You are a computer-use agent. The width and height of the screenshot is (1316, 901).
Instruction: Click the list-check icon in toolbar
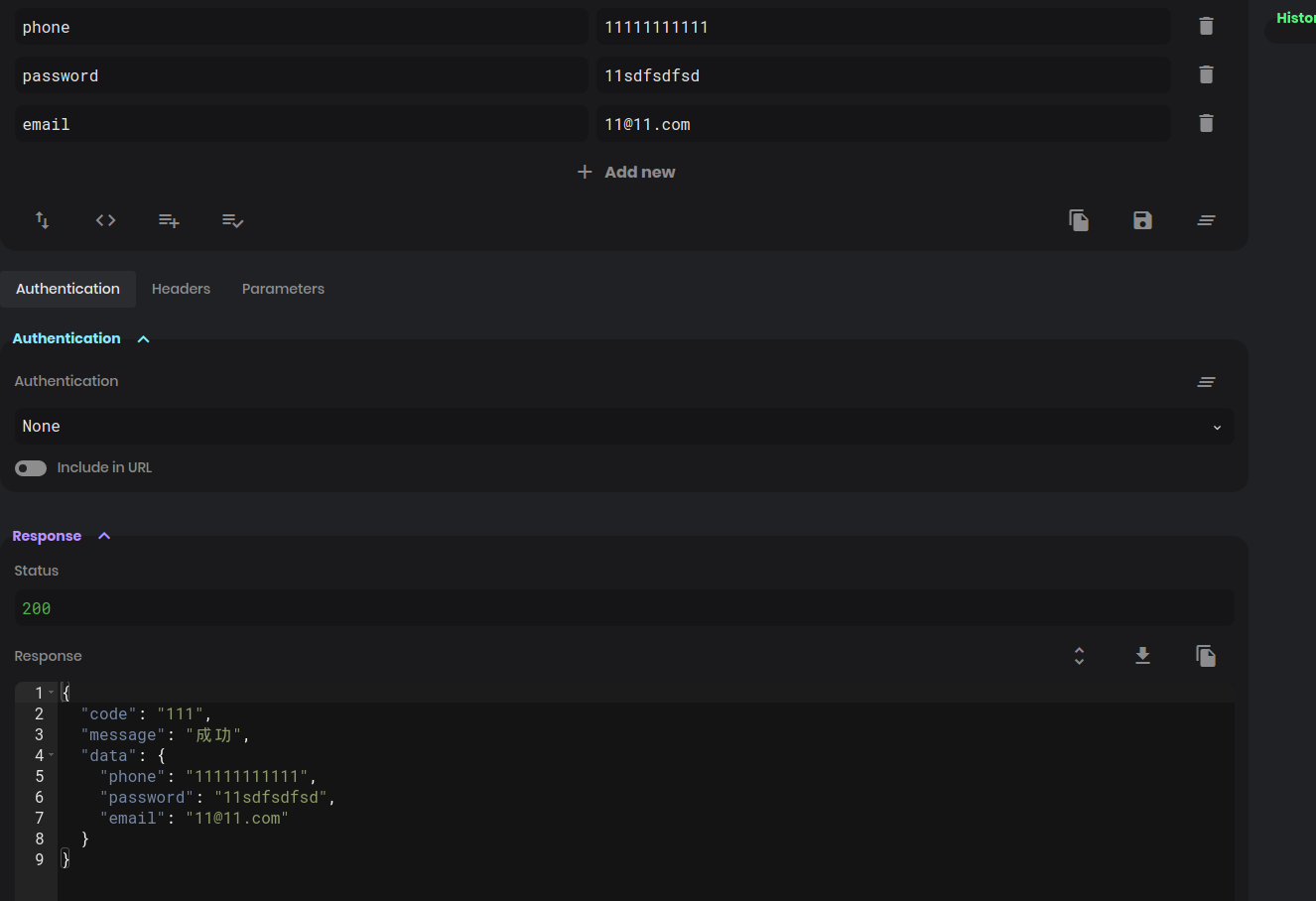(232, 220)
